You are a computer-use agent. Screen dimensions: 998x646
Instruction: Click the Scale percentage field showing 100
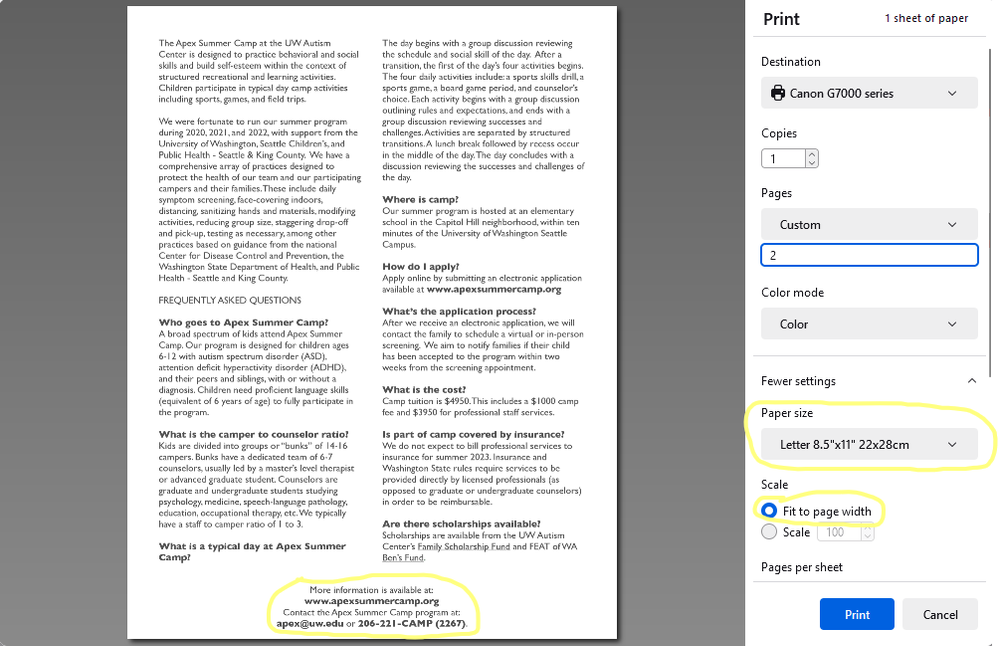click(x=838, y=533)
